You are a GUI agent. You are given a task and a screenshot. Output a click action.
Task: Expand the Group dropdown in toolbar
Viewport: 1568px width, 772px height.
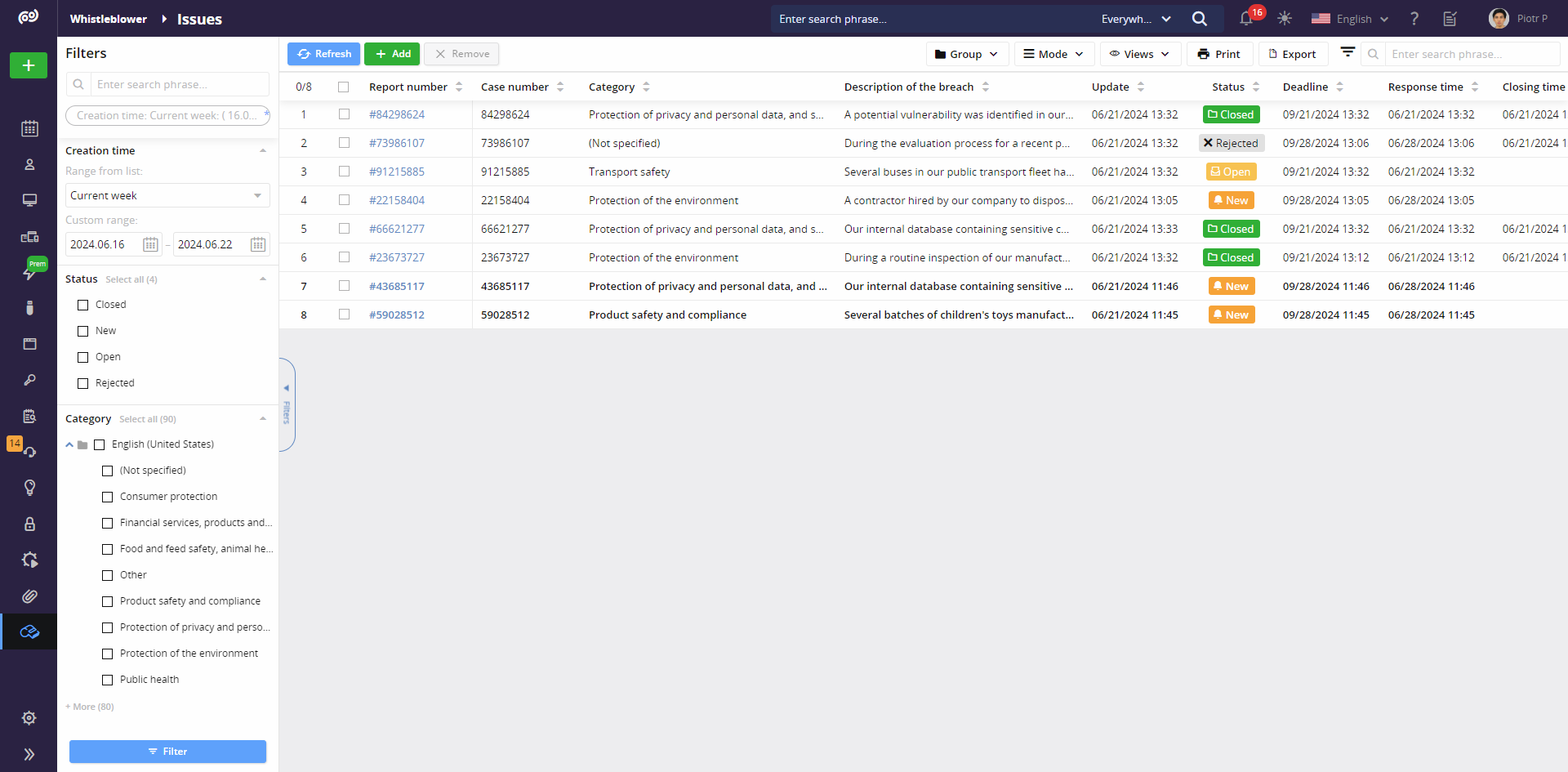tap(967, 54)
